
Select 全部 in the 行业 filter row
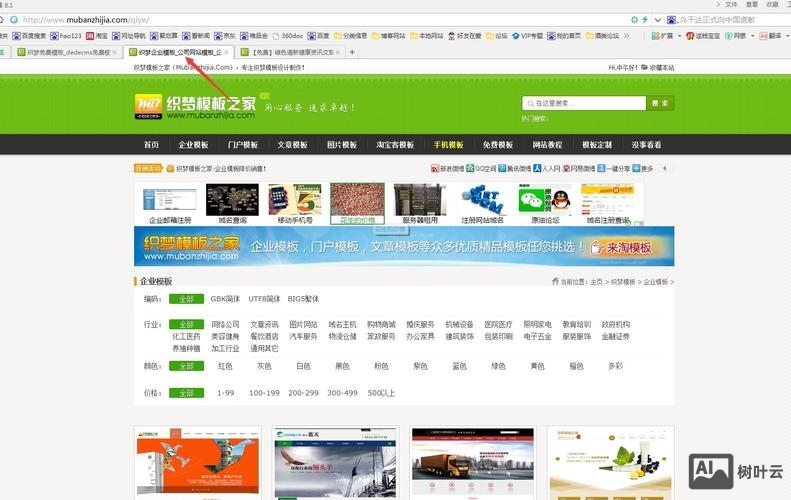(x=186, y=324)
